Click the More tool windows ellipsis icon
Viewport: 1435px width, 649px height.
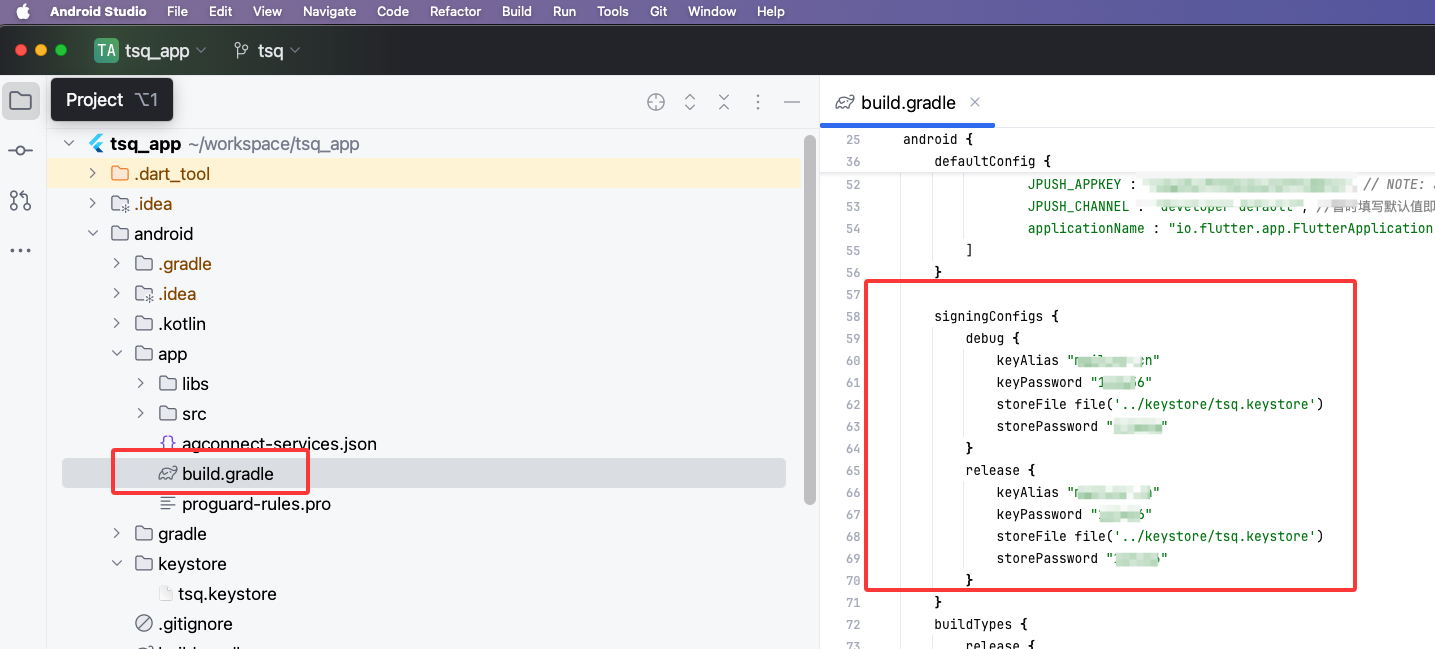click(x=21, y=251)
